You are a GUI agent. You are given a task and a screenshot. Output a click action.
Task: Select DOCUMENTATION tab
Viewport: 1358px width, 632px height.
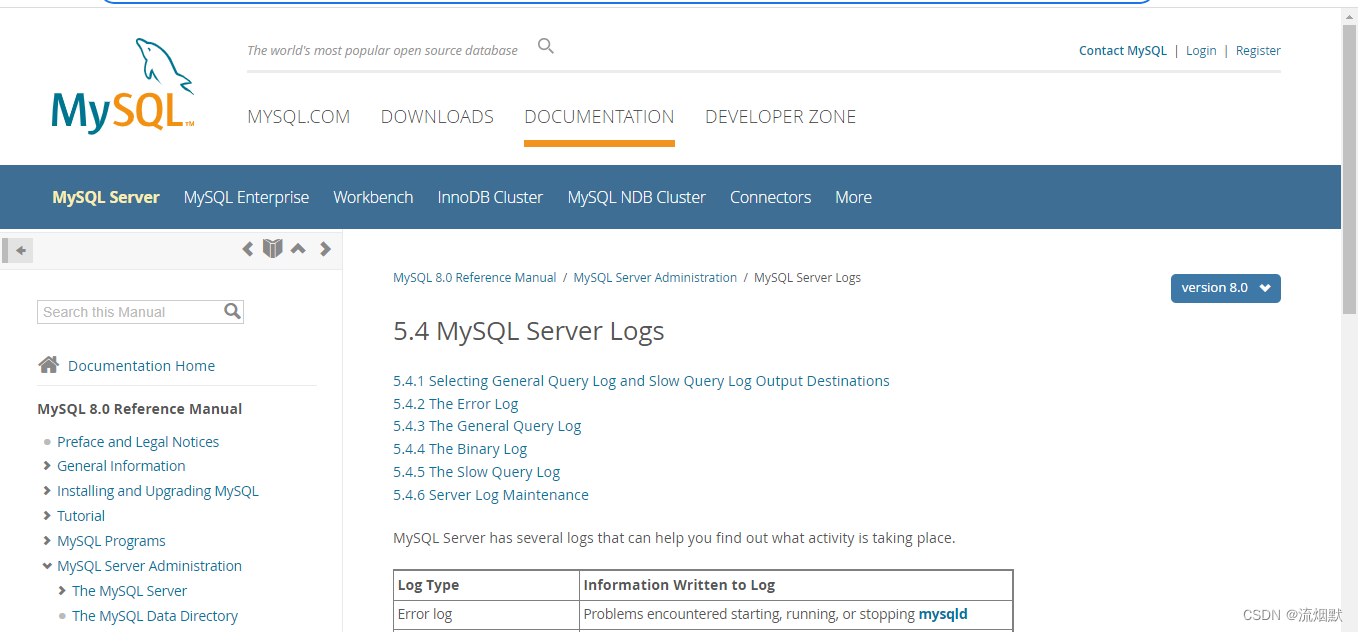click(599, 117)
